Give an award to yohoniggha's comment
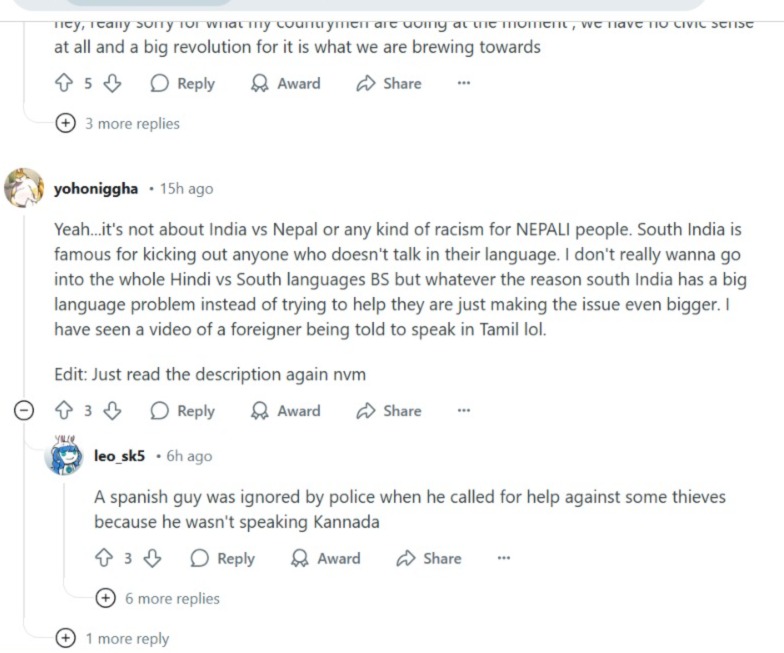Image resolution: width=784 pixels, height=653 pixels. coord(286,411)
